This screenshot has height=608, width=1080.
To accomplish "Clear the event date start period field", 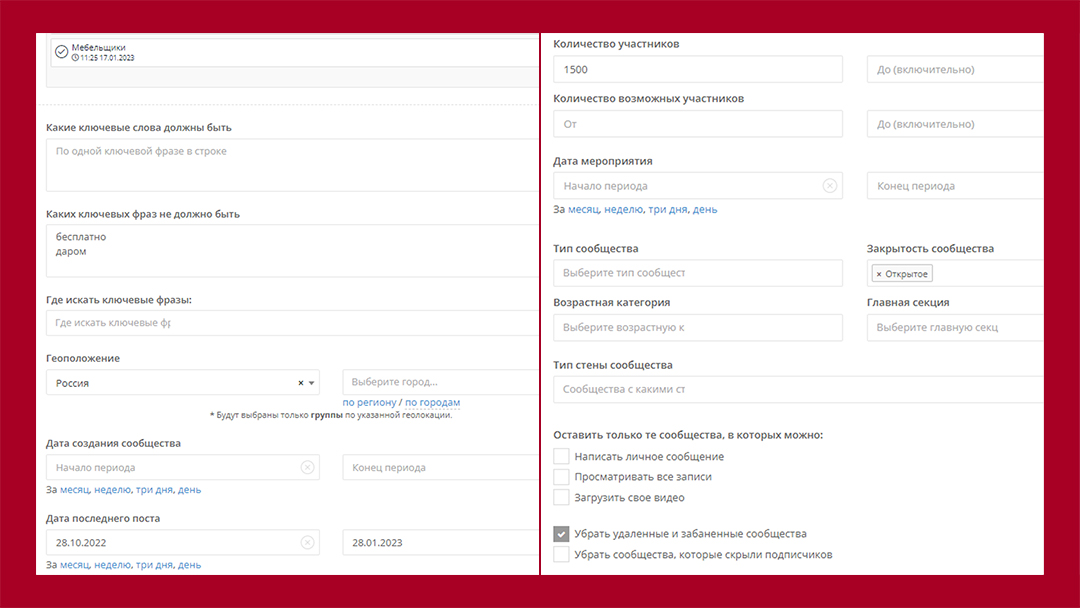I will [x=830, y=186].
